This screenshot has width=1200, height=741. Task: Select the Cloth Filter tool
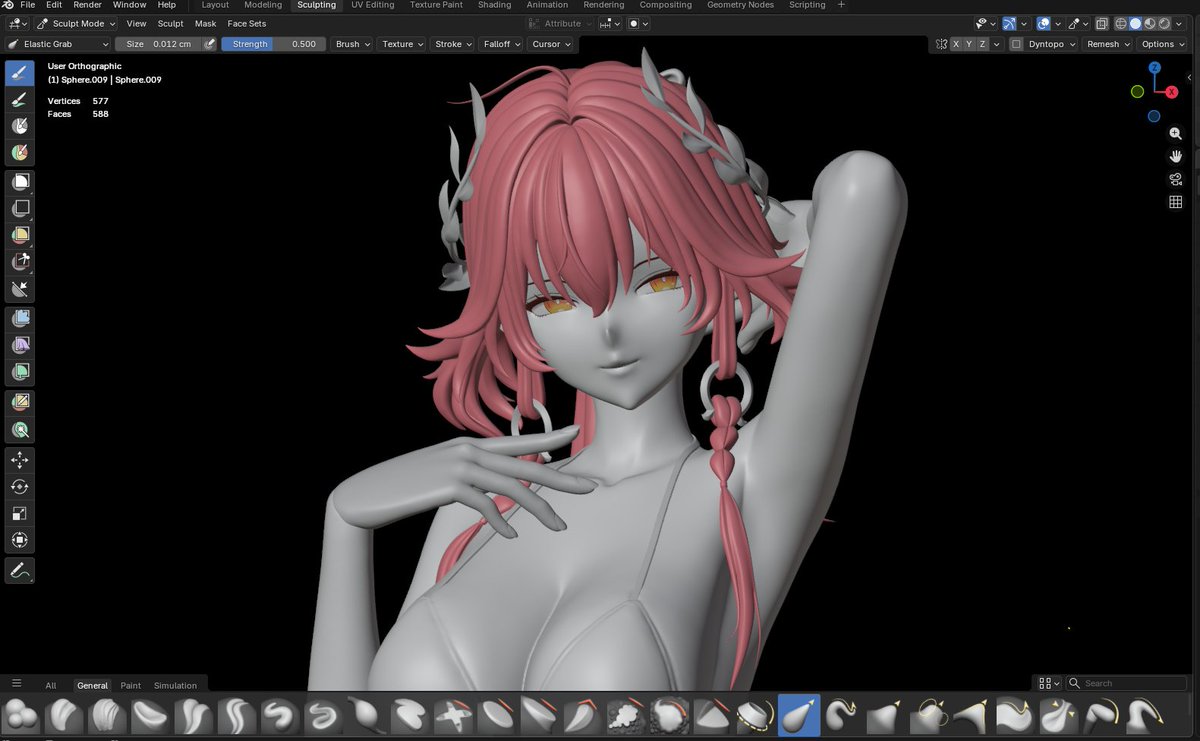(x=20, y=345)
